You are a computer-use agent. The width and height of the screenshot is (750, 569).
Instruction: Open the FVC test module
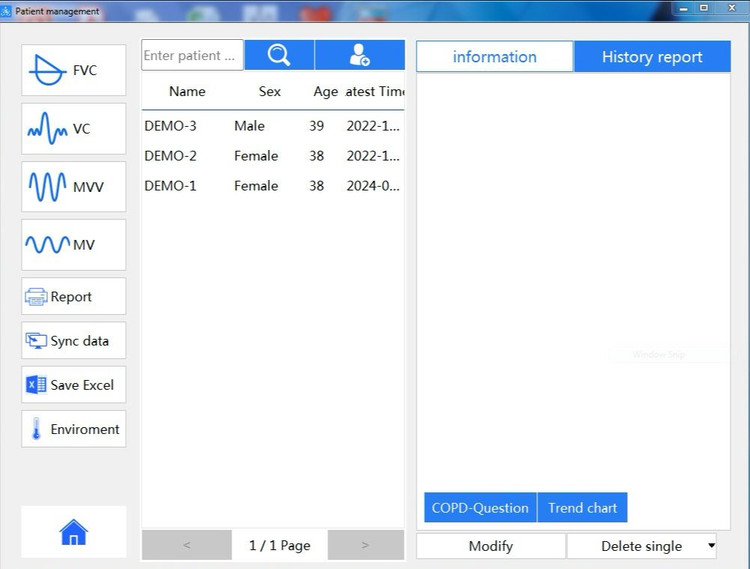pos(73,71)
